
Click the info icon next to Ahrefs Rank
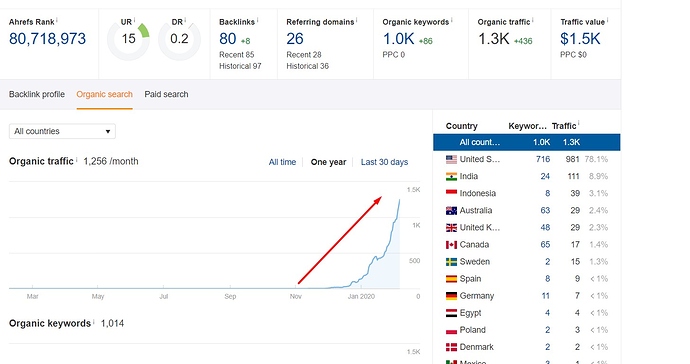pos(57,20)
